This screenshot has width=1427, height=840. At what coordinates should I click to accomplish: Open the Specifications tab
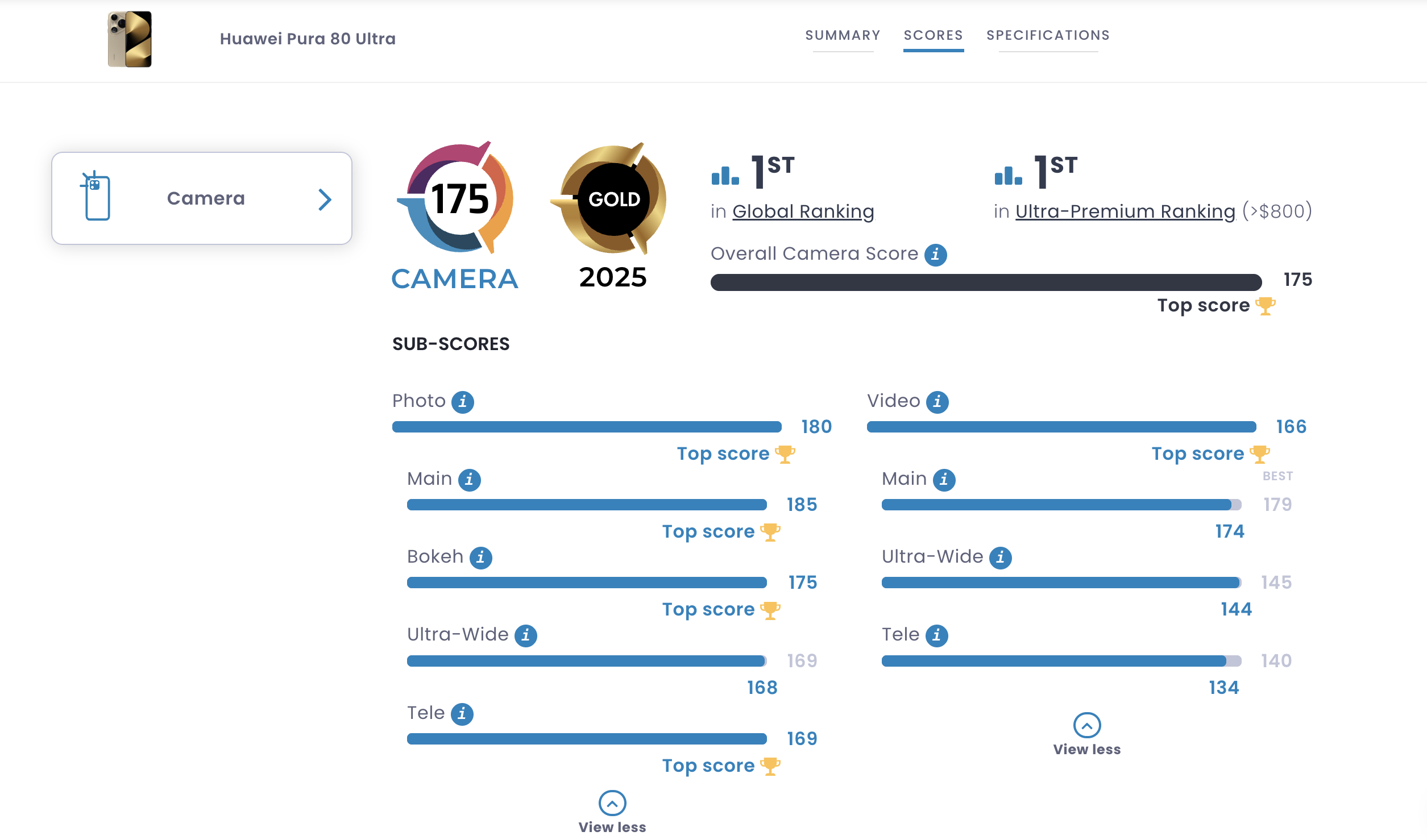click(x=1048, y=35)
